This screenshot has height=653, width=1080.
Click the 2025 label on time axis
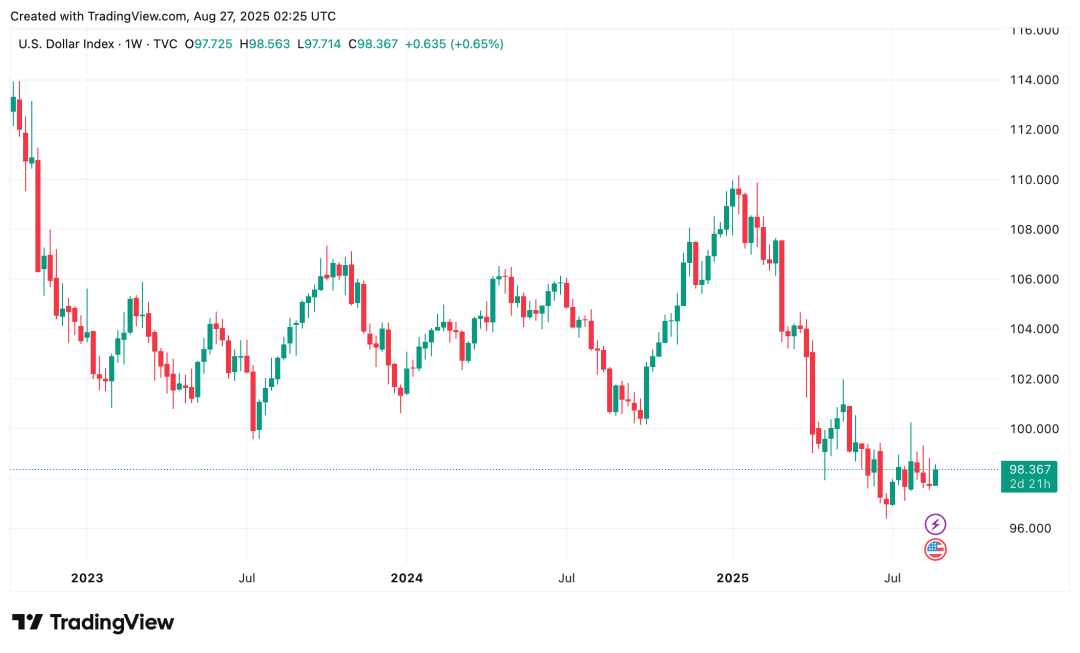point(732,578)
